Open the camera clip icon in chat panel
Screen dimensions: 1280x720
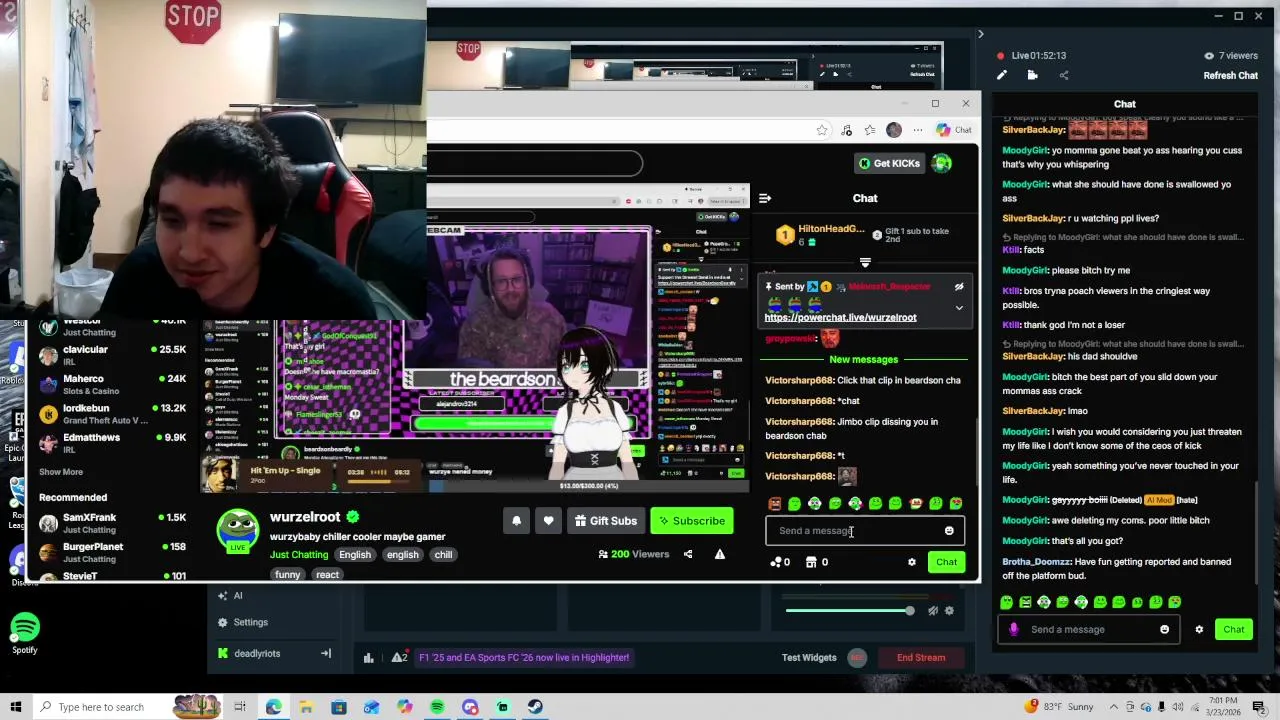[1032, 76]
